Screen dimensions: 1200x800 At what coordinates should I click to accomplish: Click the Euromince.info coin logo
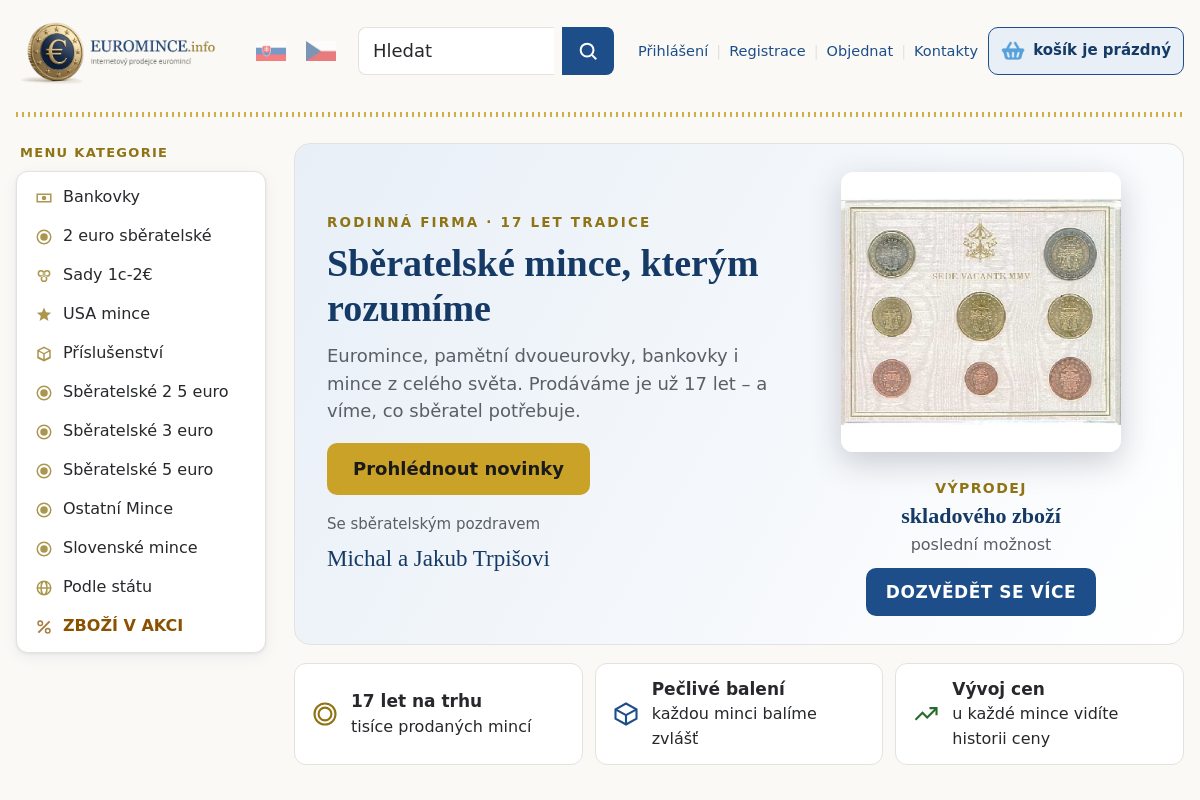click(x=118, y=52)
